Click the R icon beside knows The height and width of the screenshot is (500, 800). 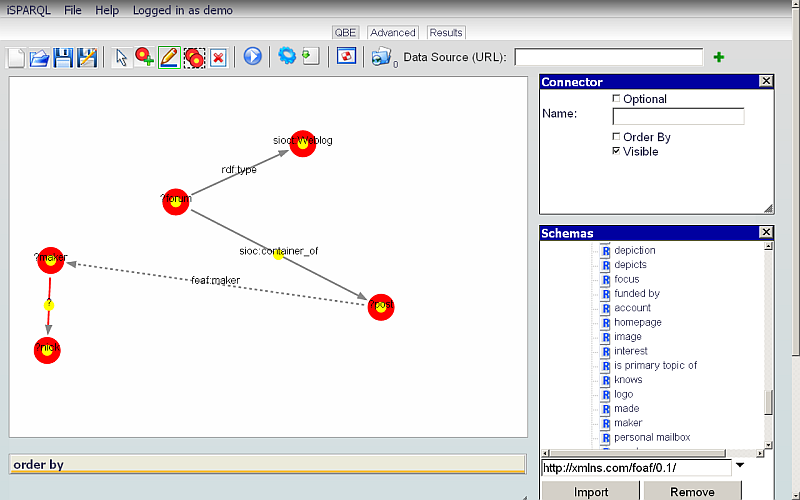pos(605,380)
